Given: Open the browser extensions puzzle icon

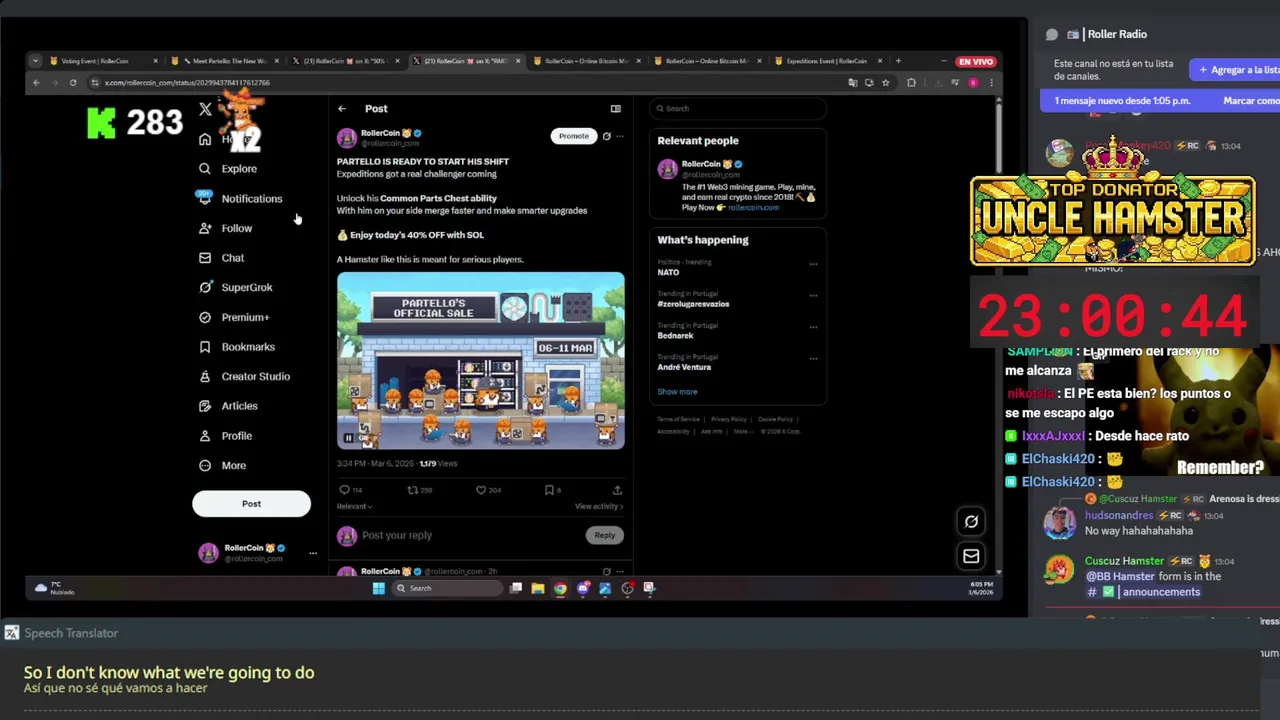Looking at the screenshot, I should click(911, 83).
